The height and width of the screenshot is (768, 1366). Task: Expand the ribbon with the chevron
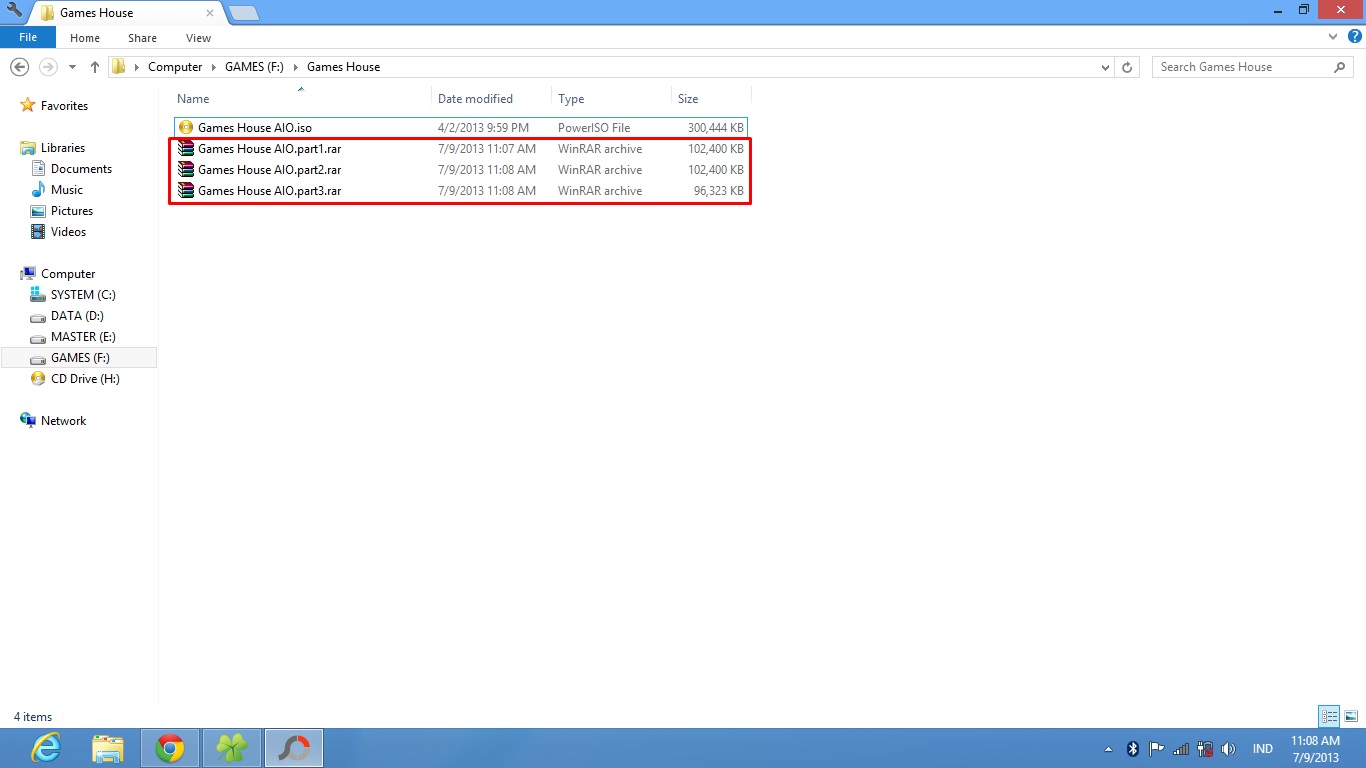[x=1333, y=37]
